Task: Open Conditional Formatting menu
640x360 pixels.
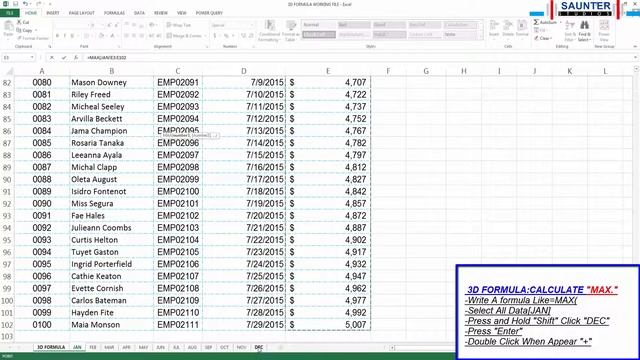Action: pos(269,31)
